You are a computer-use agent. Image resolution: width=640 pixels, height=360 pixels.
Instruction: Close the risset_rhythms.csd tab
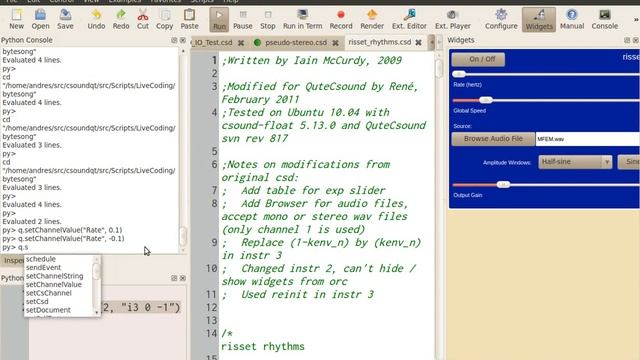418,42
